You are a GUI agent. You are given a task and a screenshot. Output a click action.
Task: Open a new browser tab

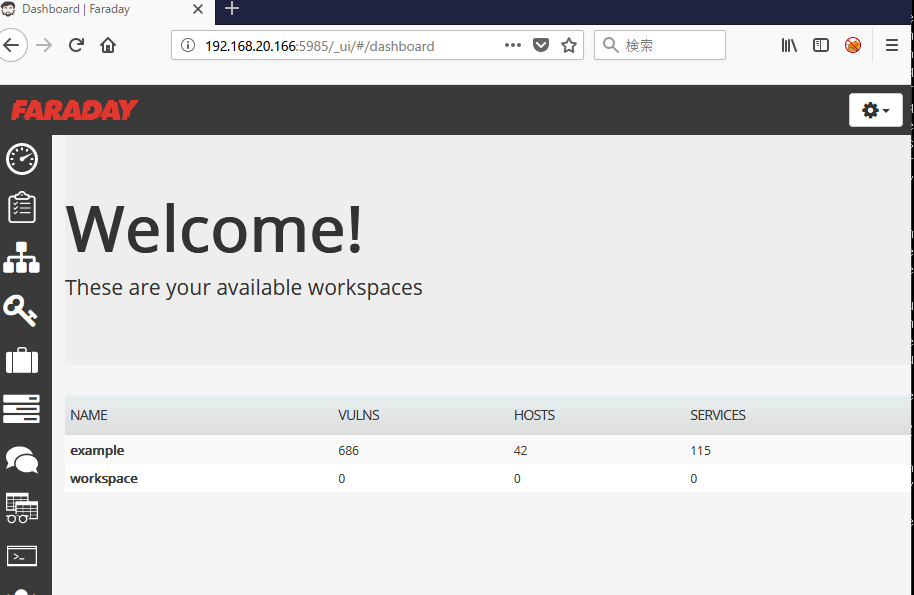(232, 9)
